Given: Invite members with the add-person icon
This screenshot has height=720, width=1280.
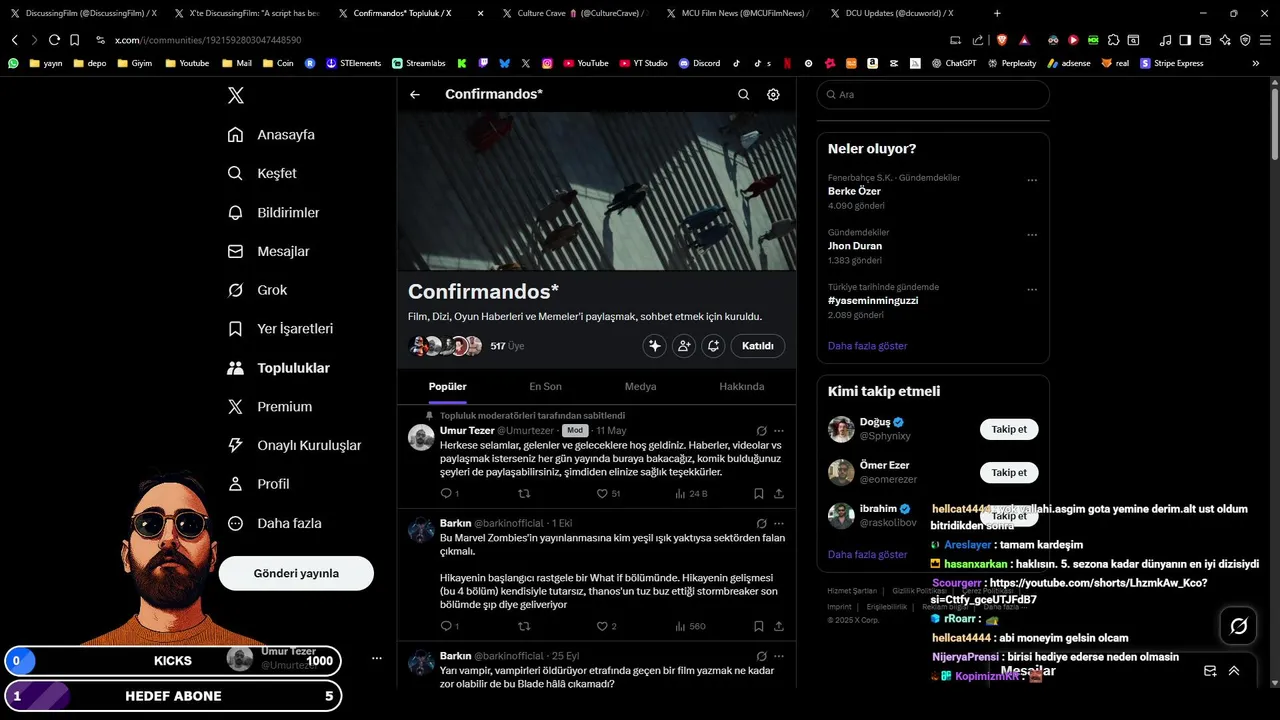Looking at the screenshot, I should click(x=684, y=345).
